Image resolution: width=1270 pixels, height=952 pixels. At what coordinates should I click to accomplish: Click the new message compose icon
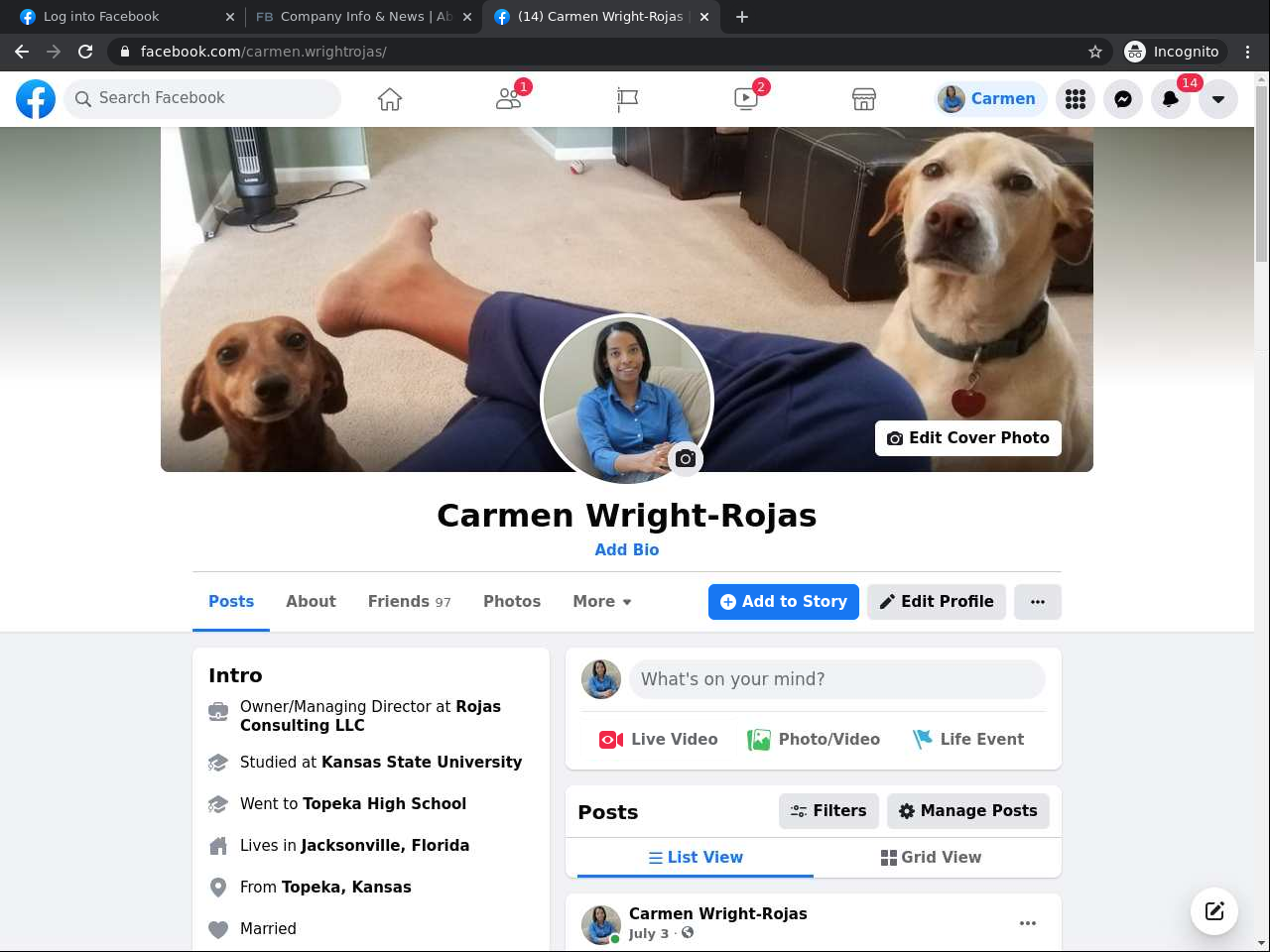(x=1214, y=911)
